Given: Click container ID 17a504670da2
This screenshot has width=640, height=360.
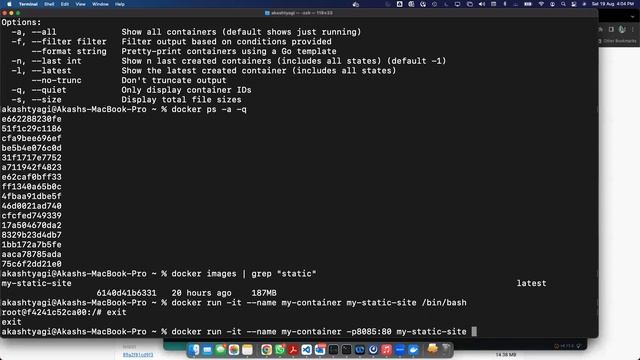Looking at the screenshot, I should (31, 225).
